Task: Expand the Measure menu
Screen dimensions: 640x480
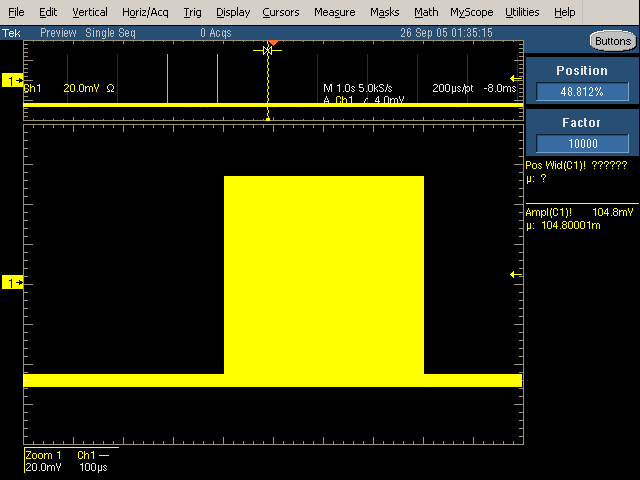Action: [334, 12]
